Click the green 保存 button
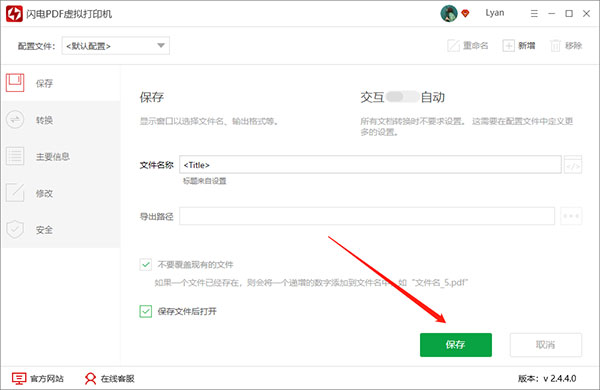Viewport: 600px width, 390px height. pos(456,345)
